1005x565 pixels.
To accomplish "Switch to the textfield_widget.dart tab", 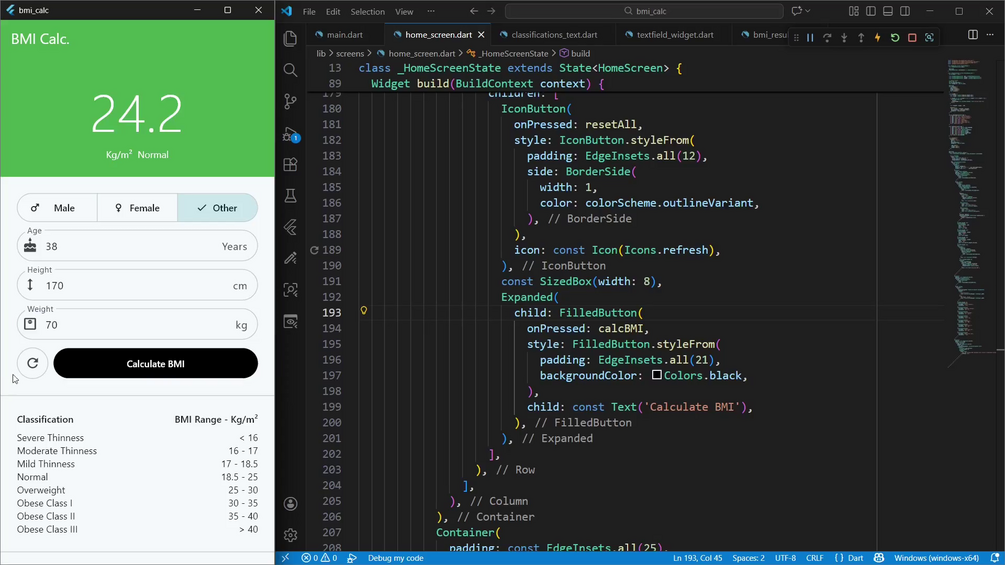I will coord(674,35).
